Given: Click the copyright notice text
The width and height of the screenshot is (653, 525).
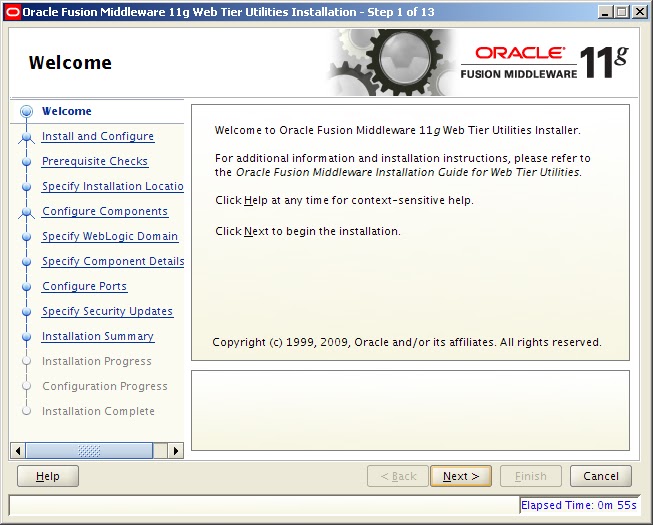Looking at the screenshot, I should coord(407,342).
